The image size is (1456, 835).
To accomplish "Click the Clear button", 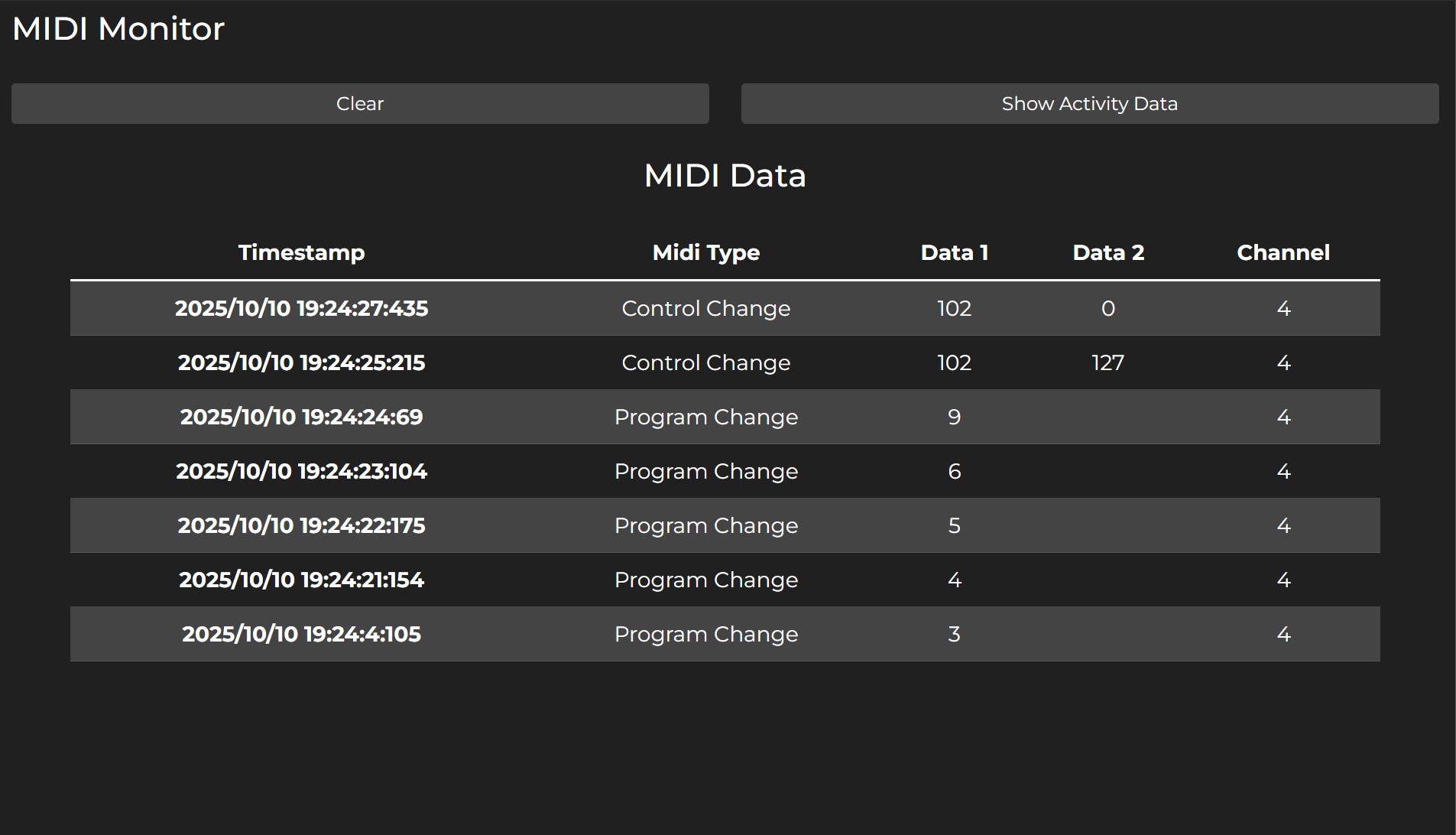I will [360, 104].
